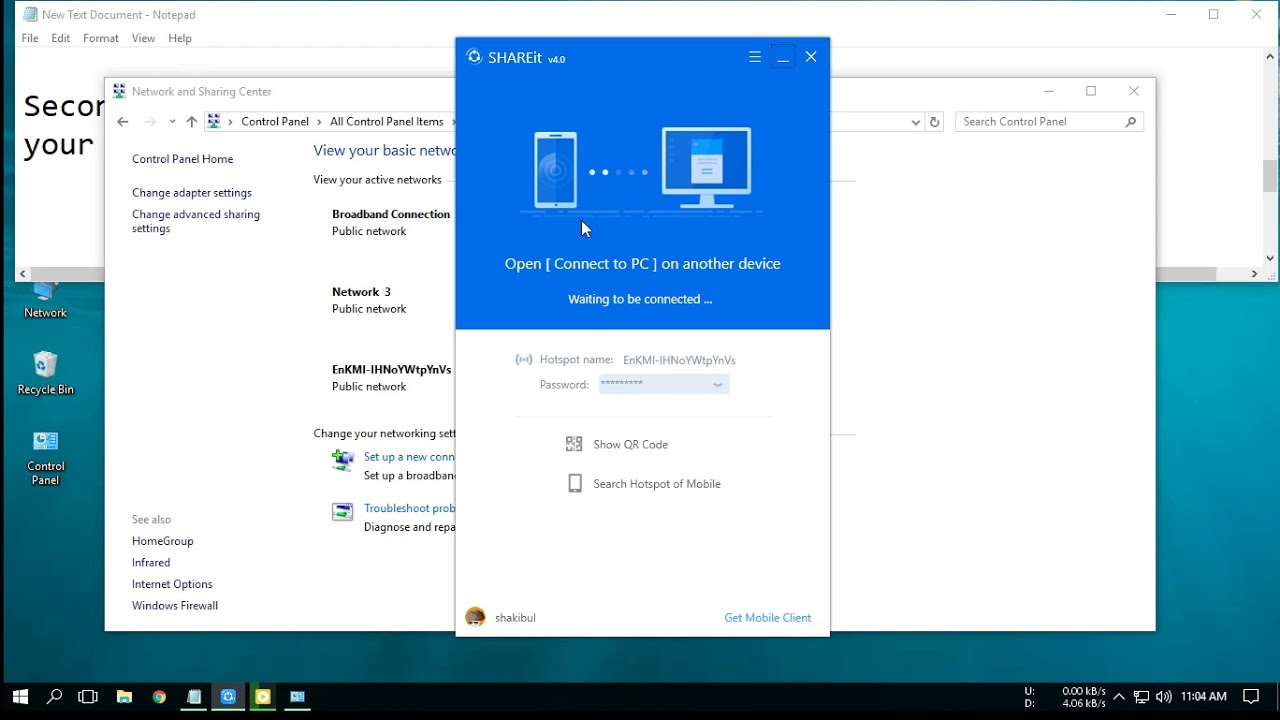
Task: Click Control Panel breadcrumb item
Action: [275, 122]
